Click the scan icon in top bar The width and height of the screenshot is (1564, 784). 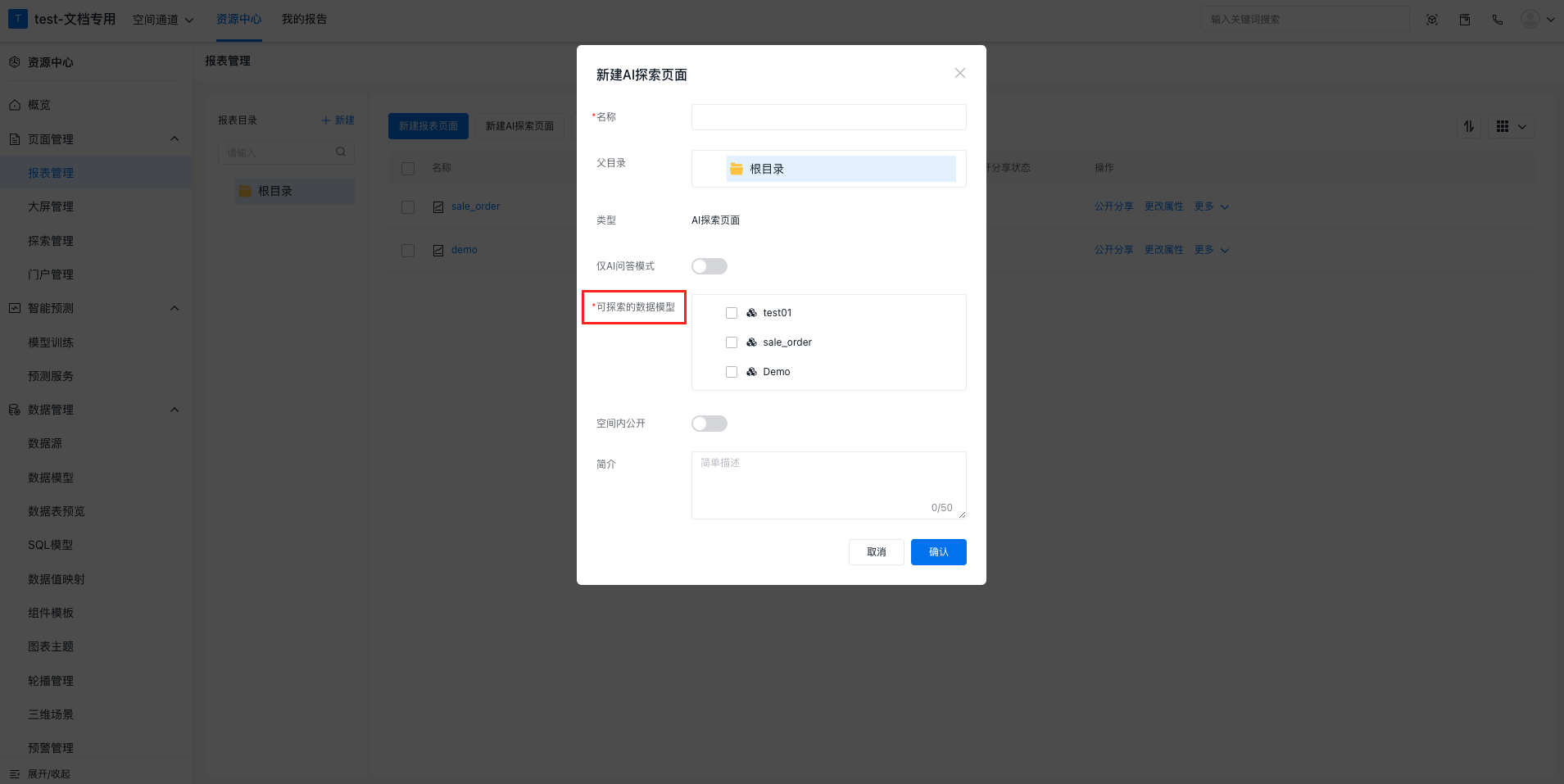tap(1432, 20)
